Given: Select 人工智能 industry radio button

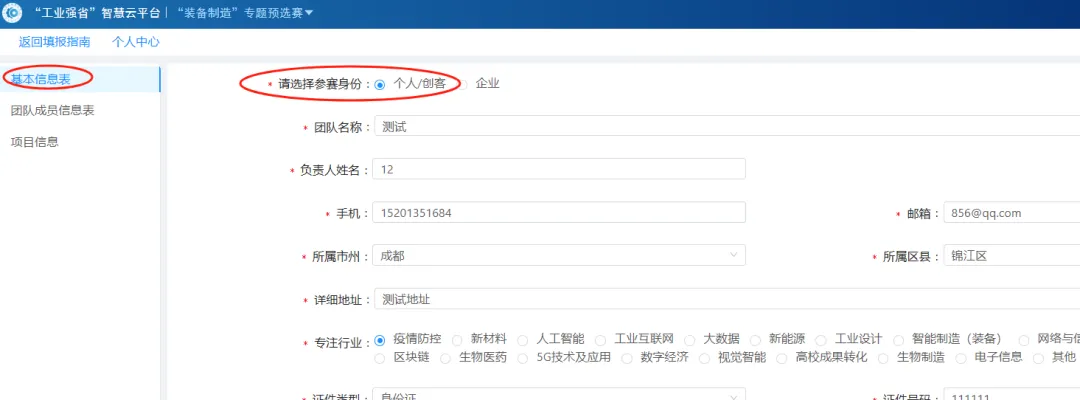Looking at the screenshot, I should pyautogui.click(x=523, y=340).
